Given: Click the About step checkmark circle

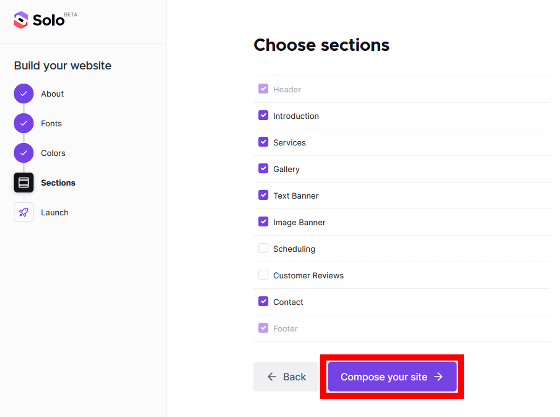Looking at the screenshot, I should (24, 94).
